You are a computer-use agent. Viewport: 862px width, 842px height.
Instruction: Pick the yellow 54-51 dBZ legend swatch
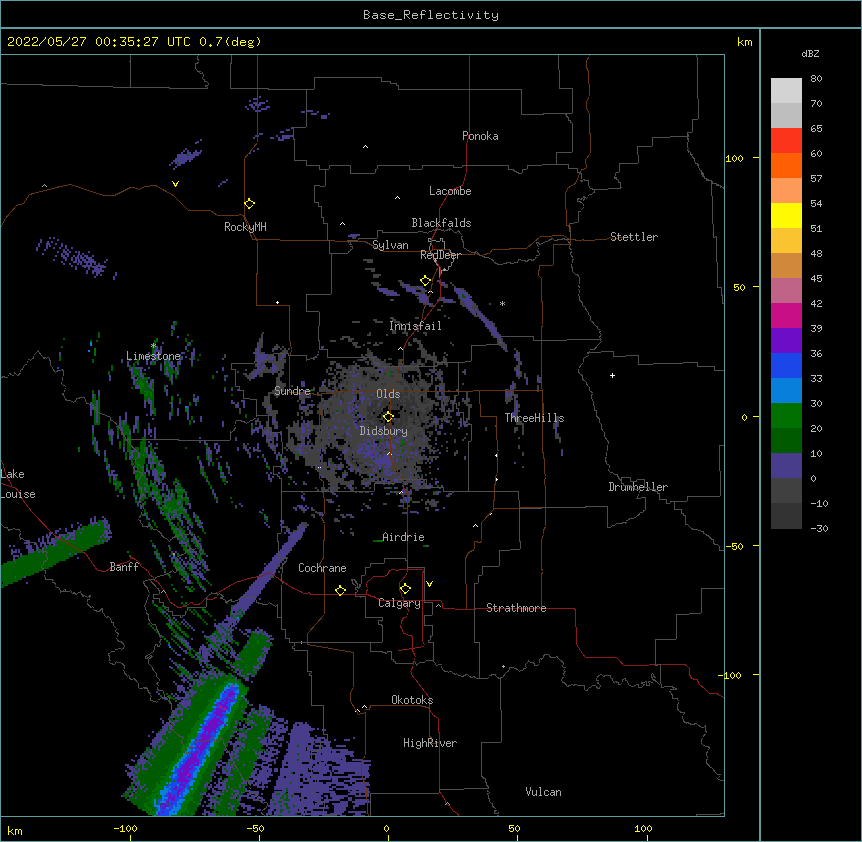(x=786, y=215)
